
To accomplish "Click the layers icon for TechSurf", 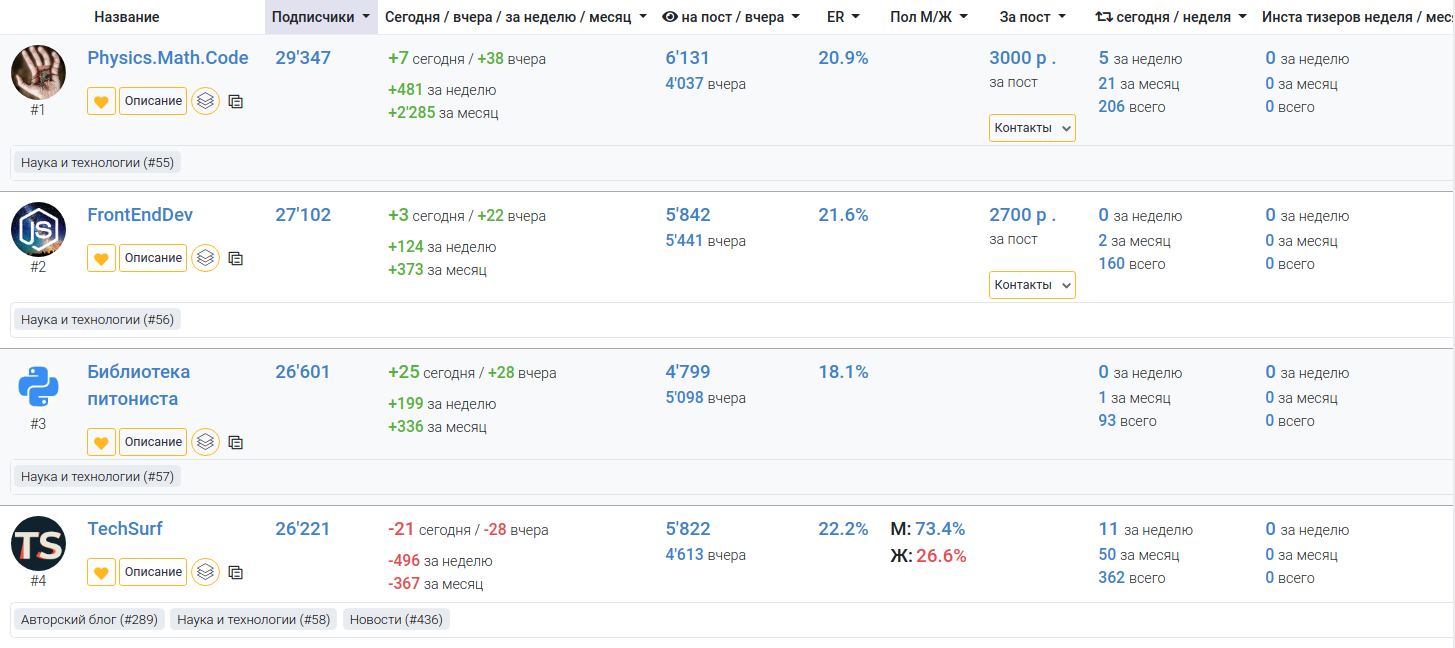I will [x=205, y=572].
